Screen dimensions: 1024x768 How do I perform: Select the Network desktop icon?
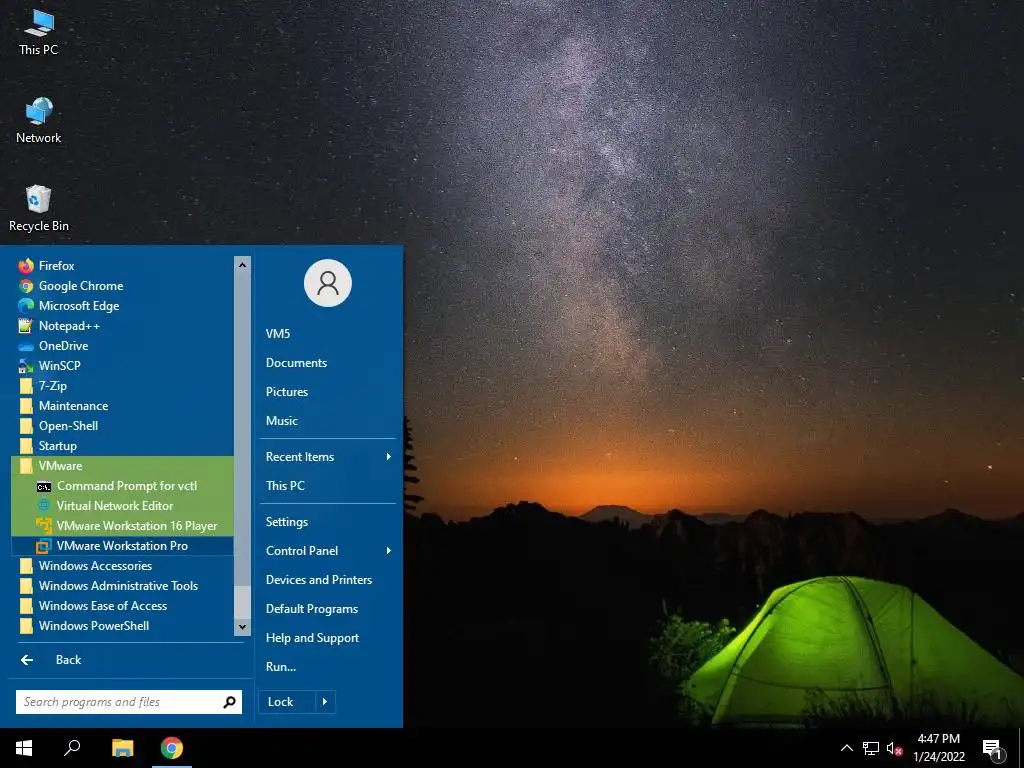39,120
